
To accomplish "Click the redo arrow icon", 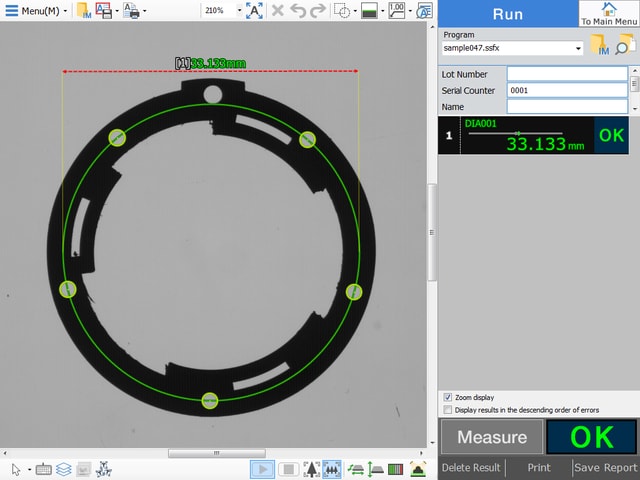I will pyautogui.click(x=318, y=11).
